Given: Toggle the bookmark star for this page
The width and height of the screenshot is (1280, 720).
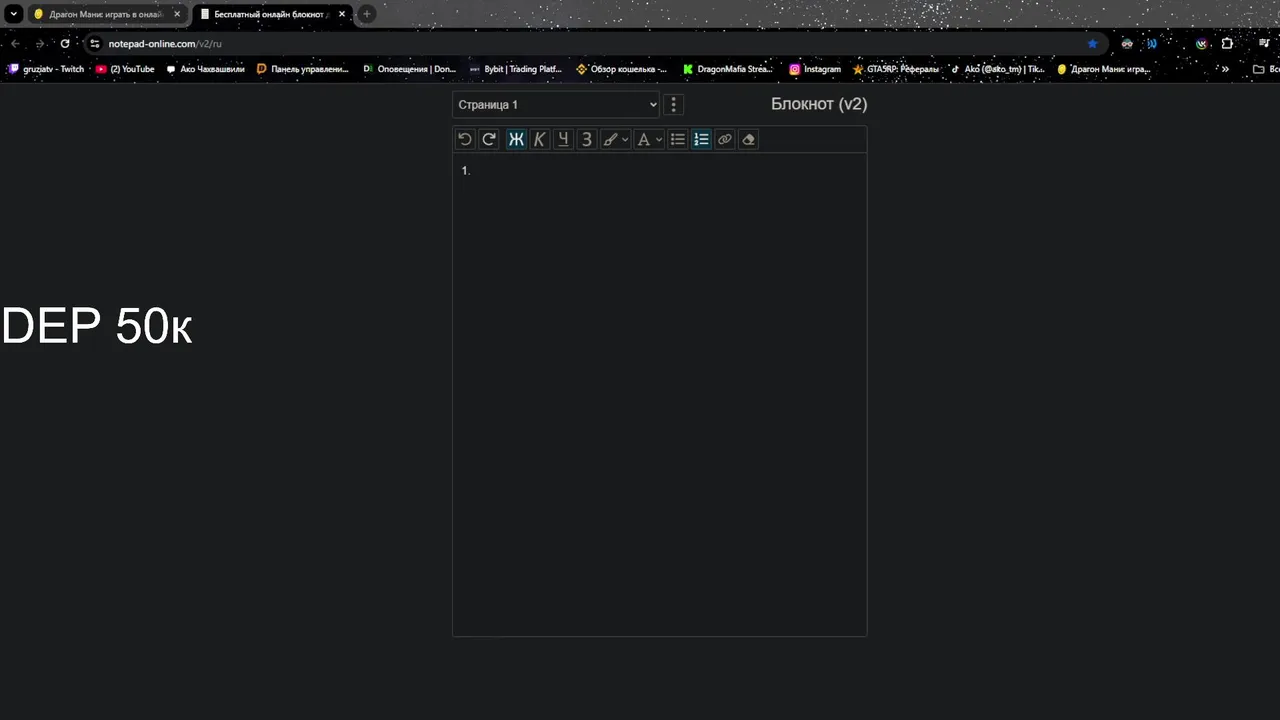Looking at the screenshot, I should click(x=1092, y=44).
